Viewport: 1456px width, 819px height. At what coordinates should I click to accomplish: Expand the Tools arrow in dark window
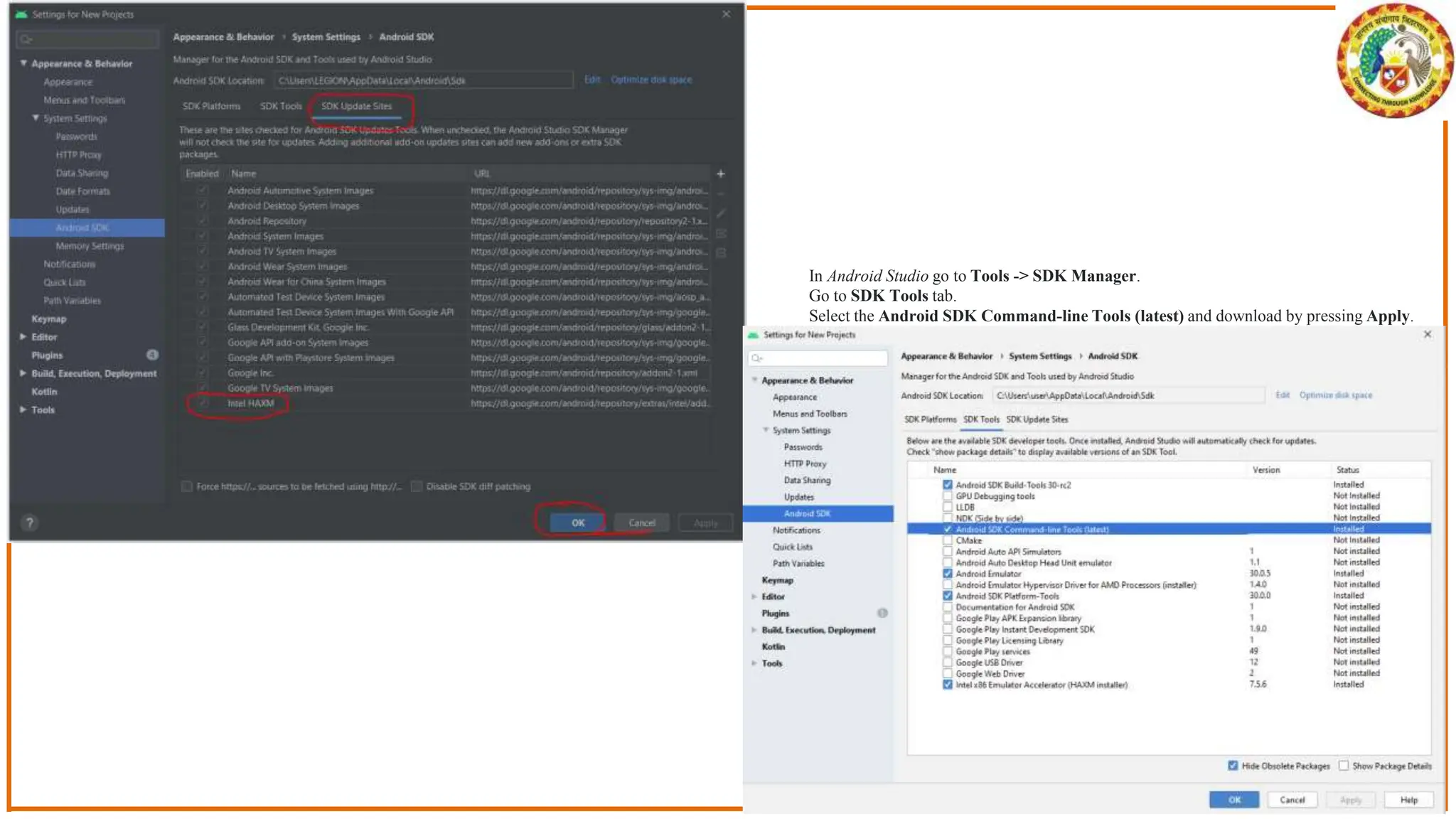[x=23, y=409]
